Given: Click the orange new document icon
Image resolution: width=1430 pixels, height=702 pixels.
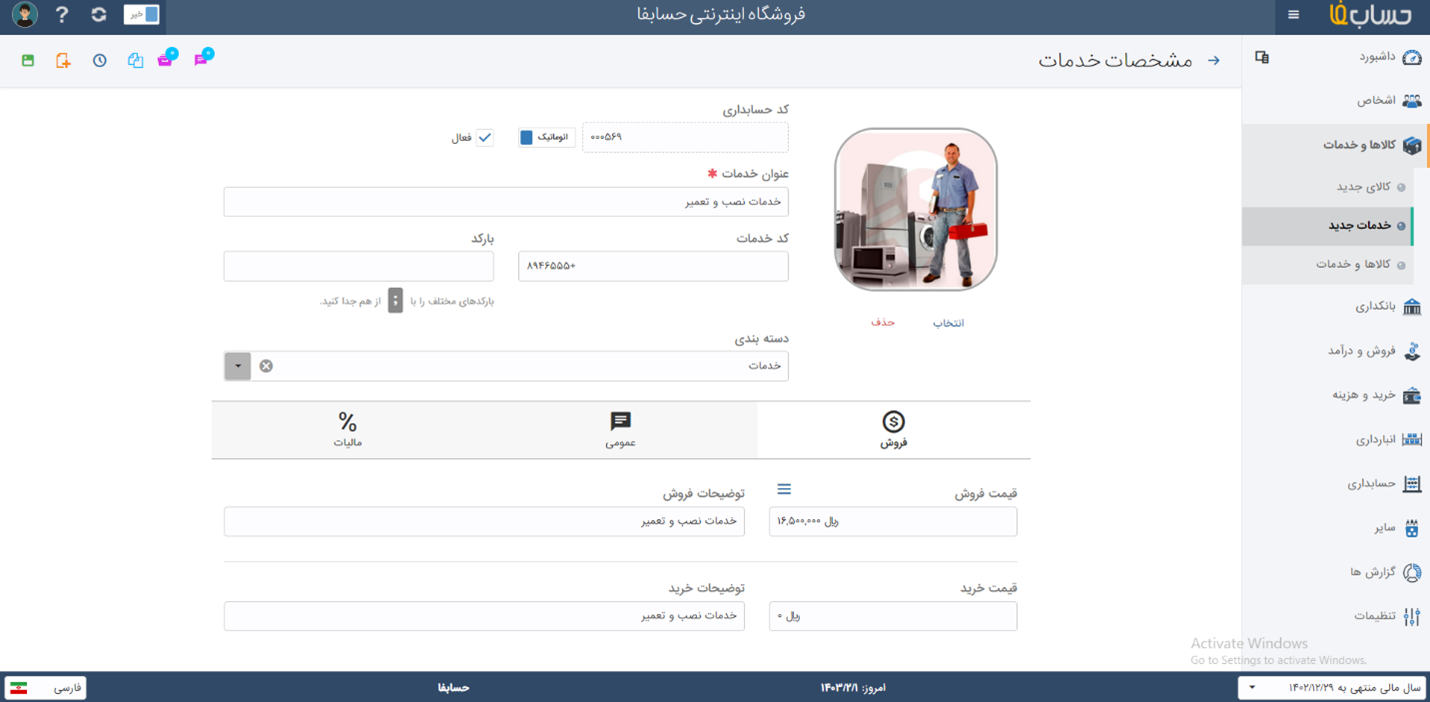Looking at the screenshot, I should click(x=63, y=61).
